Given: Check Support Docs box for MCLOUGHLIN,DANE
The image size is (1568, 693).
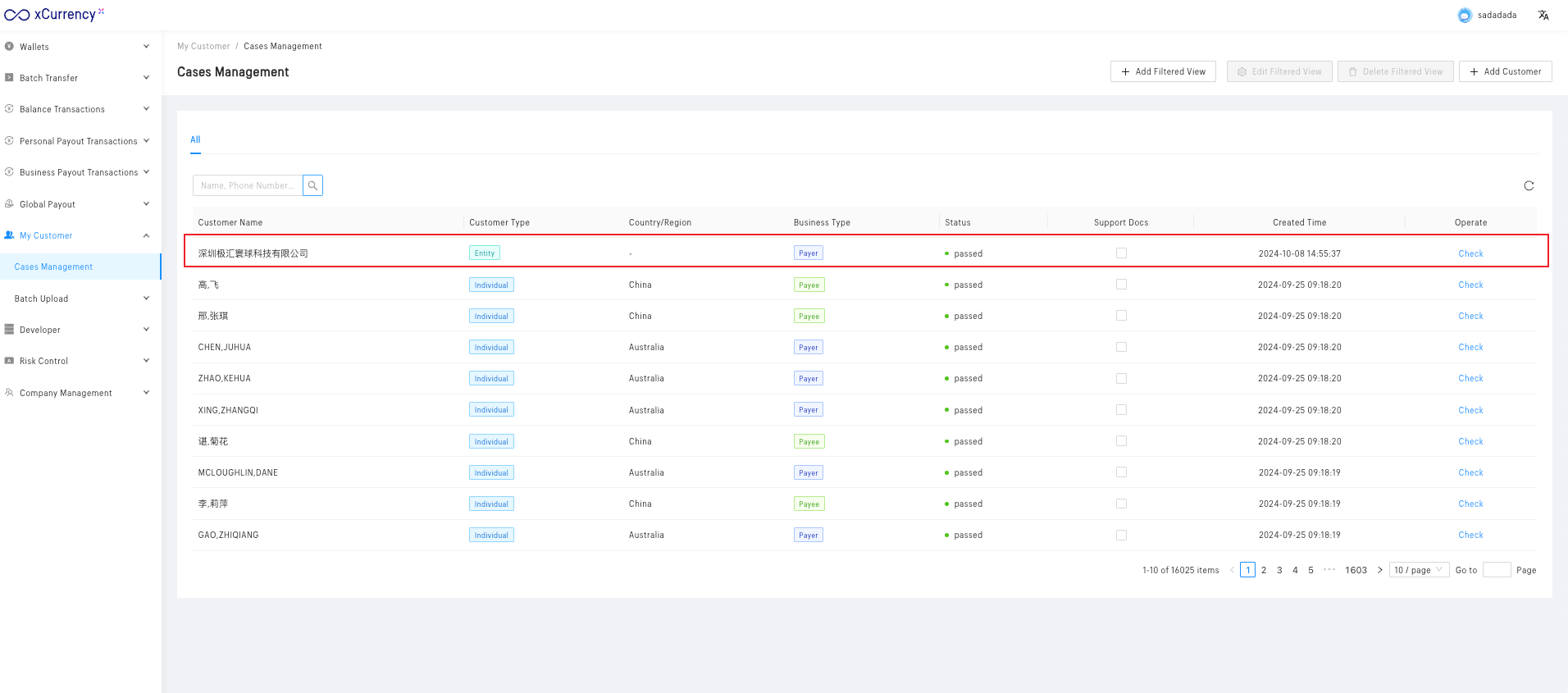Looking at the screenshot, I should click(x=1121, y=472).
